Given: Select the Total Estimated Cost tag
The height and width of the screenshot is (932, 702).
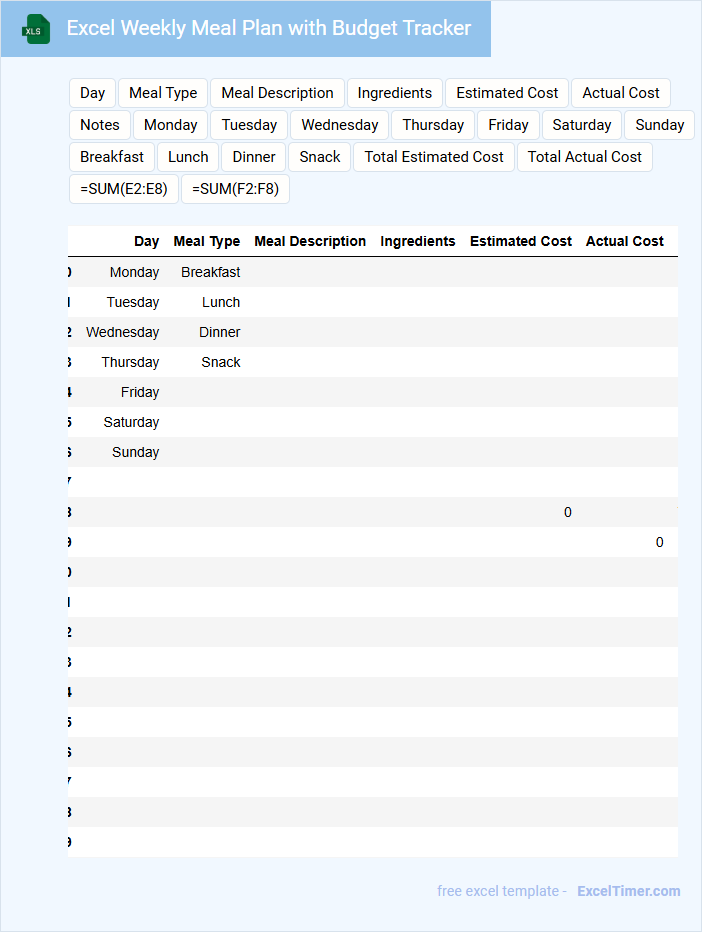Looking at the screenshot, I should point(434,158).
